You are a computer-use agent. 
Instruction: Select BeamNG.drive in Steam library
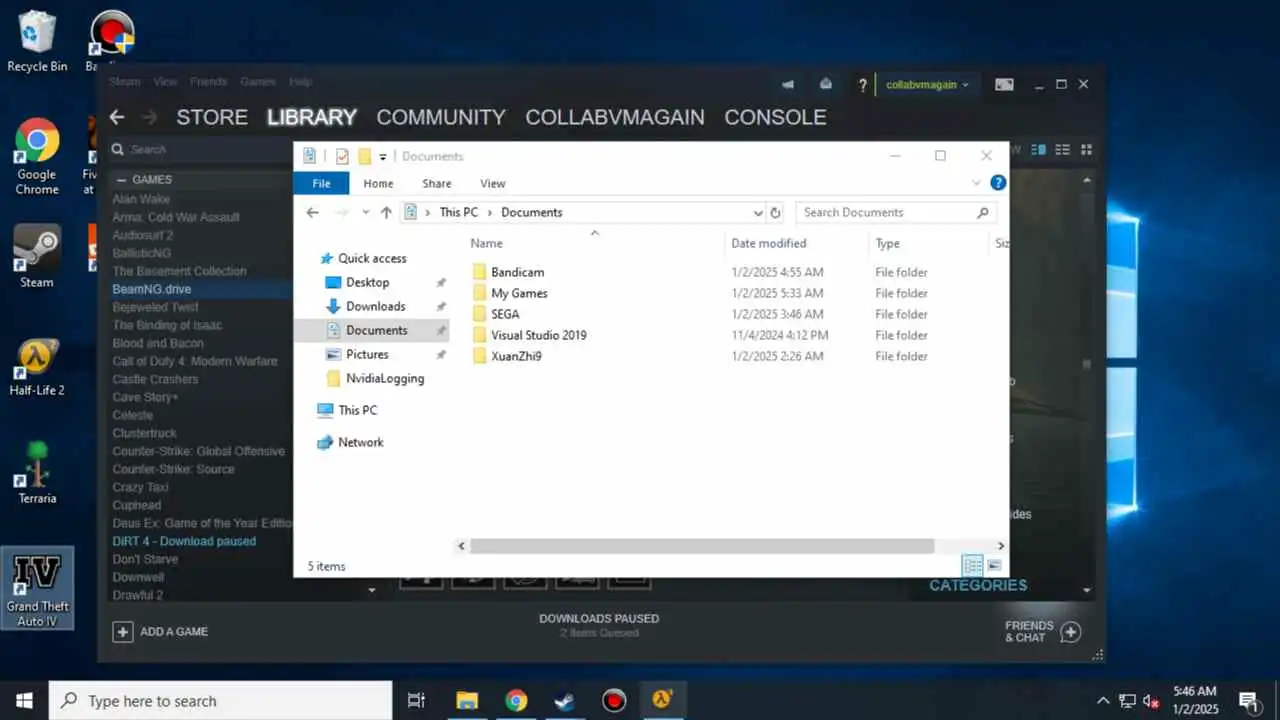[x=152, y=289]
